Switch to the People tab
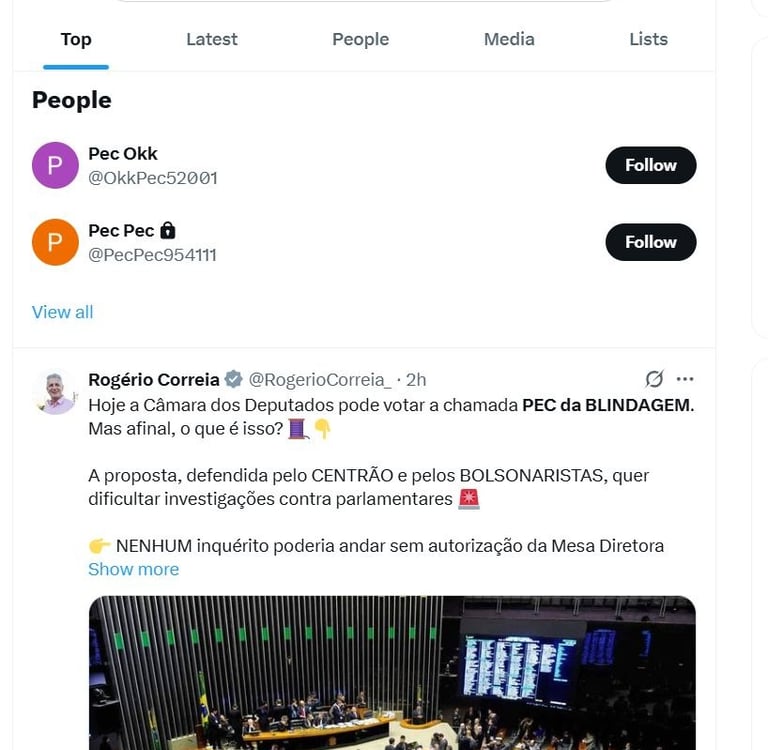Screen dimensions: 768x750 click(360, 39)
